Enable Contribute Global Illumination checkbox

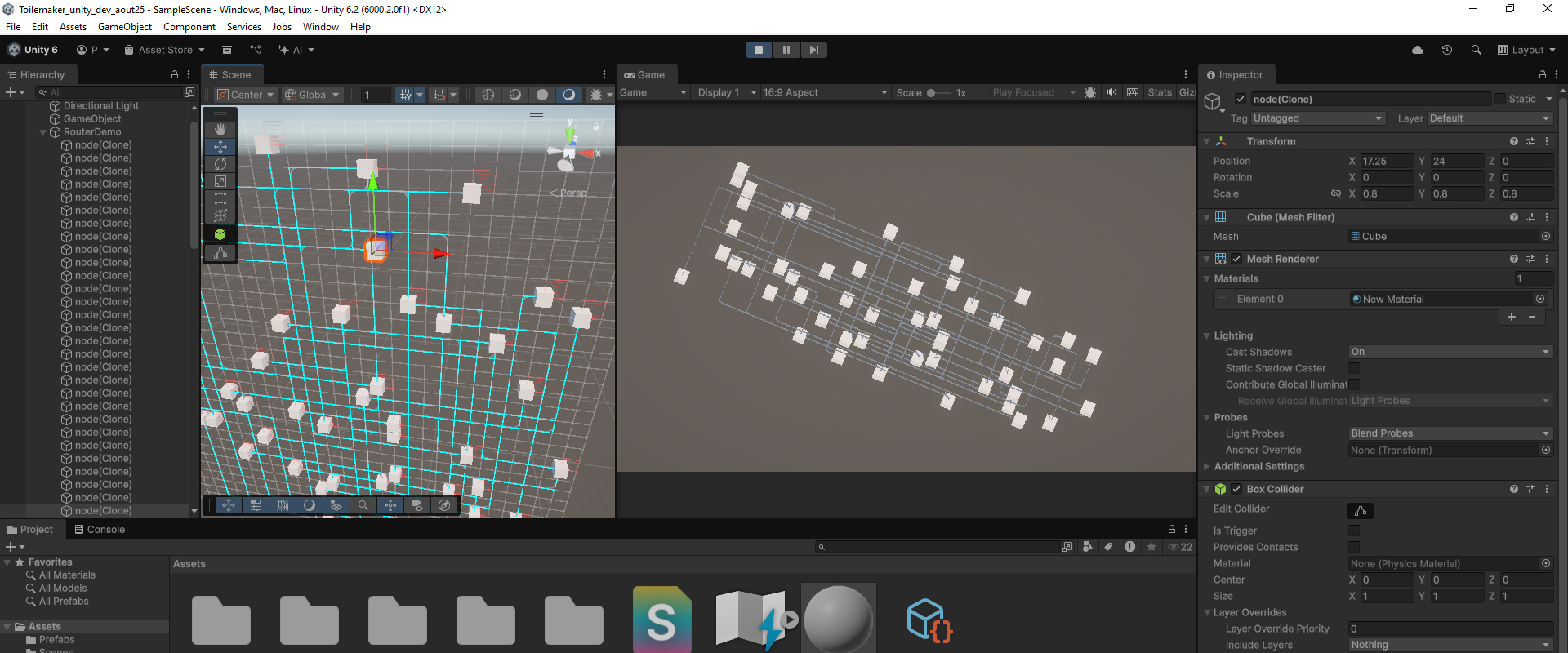1354,384
